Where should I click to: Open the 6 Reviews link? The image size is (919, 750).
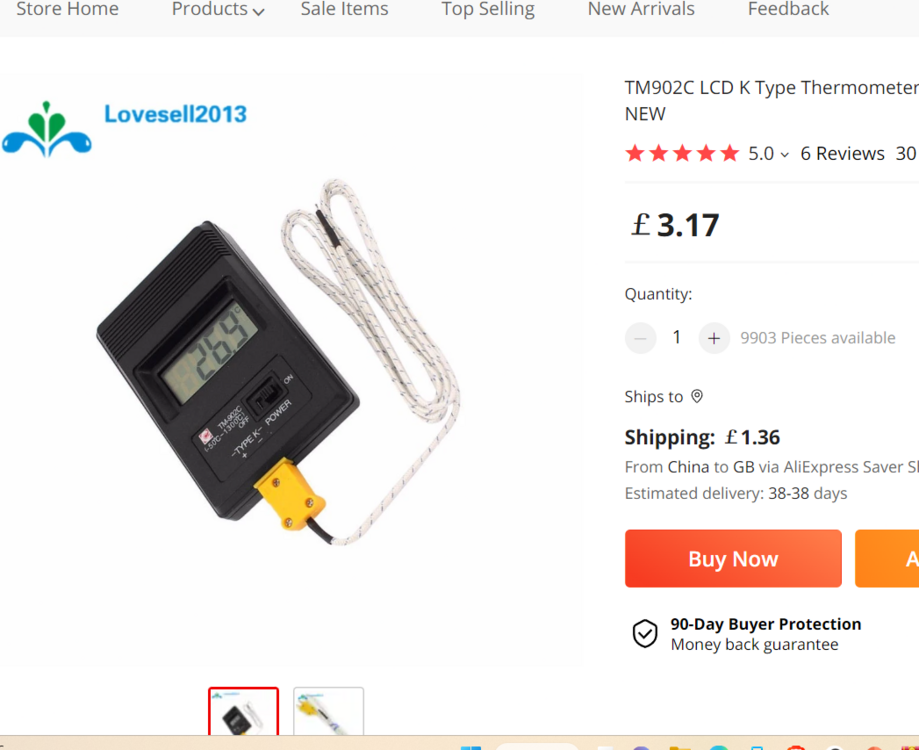coord(842,154)
